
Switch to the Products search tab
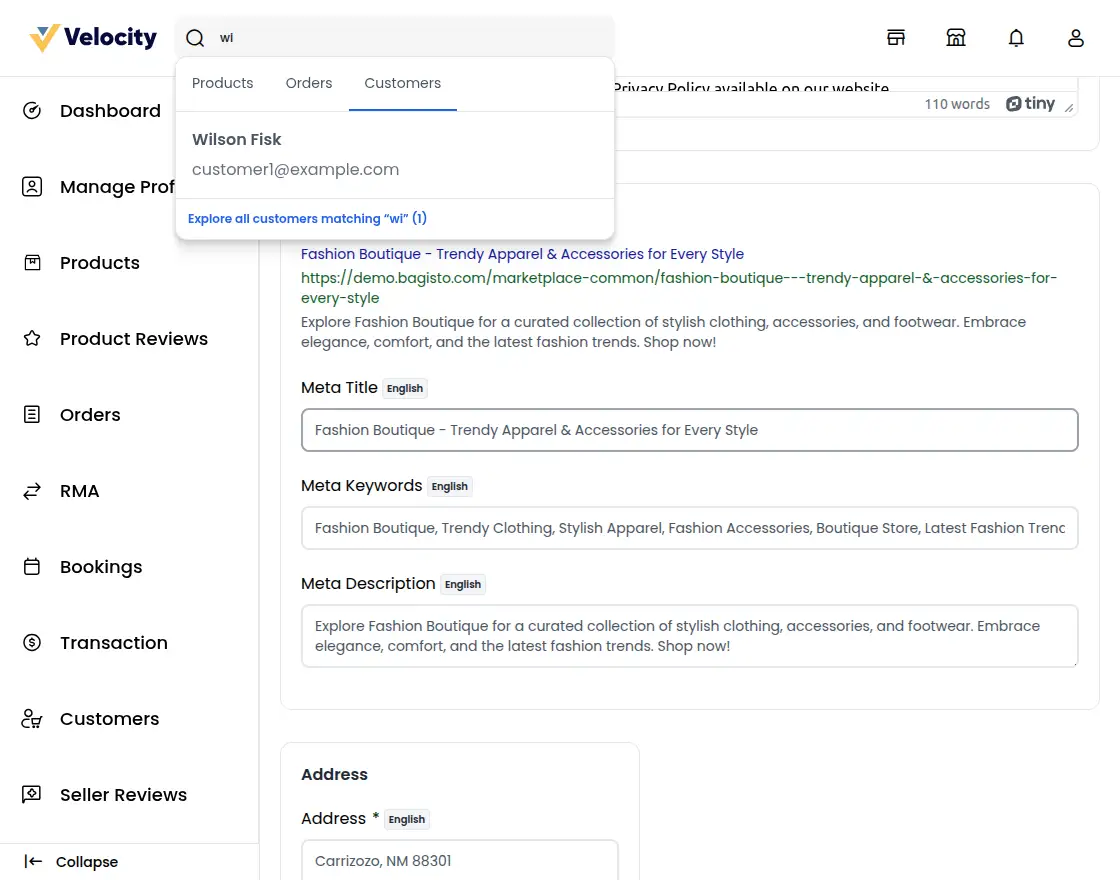click(x=222, y=83)
